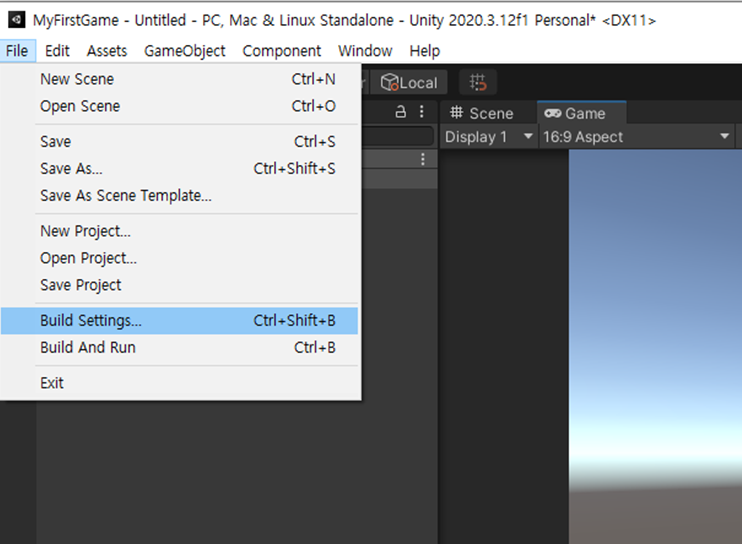Select New Project... menu entry
Viewport: 742px width, 544px height.
click(x=179, y=231)
